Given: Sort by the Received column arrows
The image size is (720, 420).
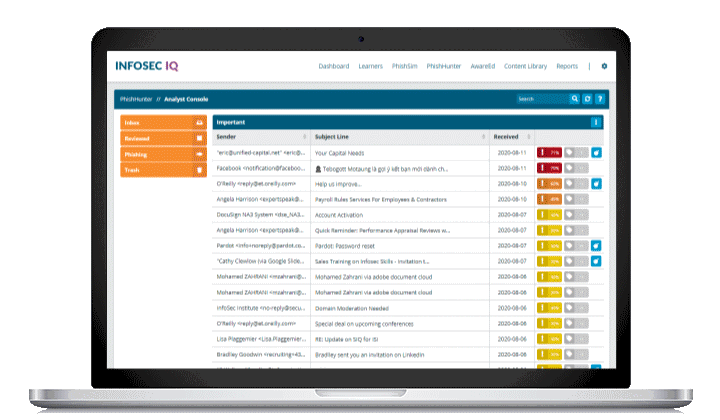Looking at the screenshot, I should (x=527, y=136).
